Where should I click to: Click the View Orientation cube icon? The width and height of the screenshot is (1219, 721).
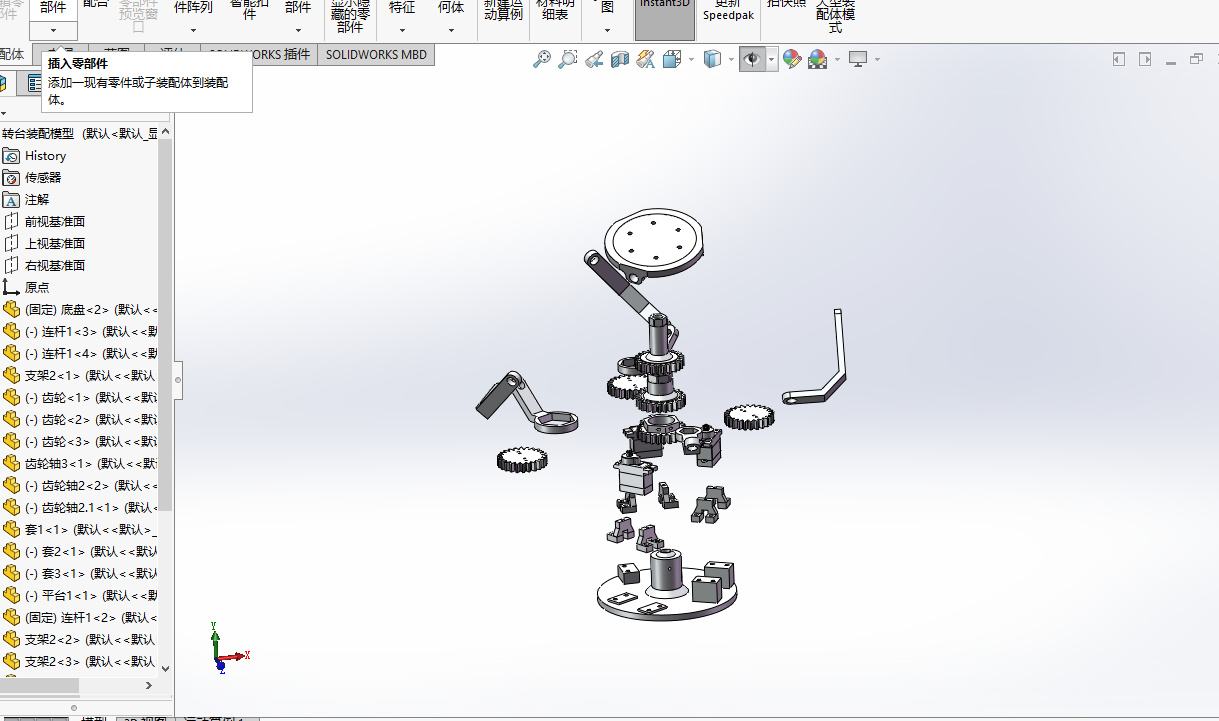[x=672, y=59]
